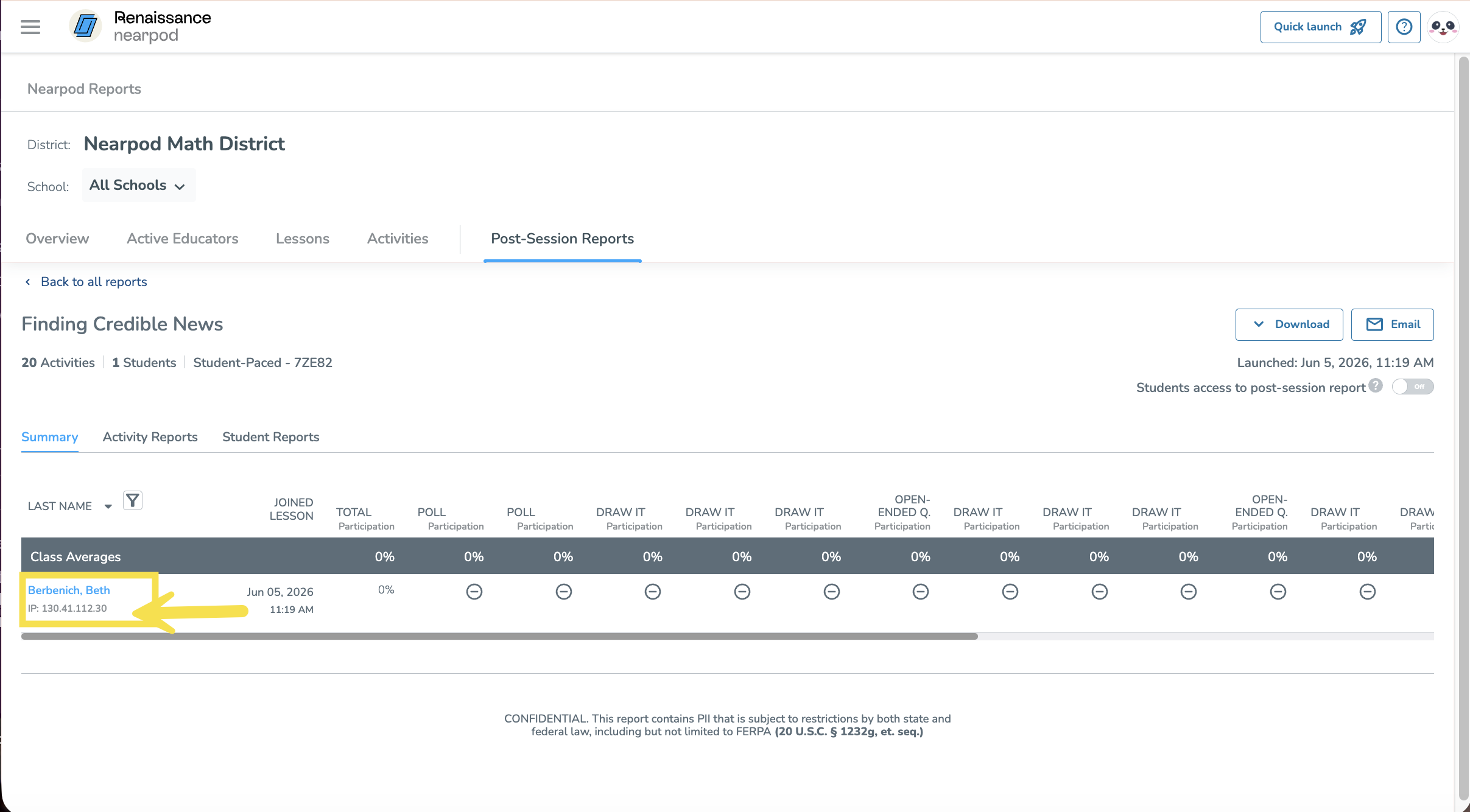1470x812 pixels.
Task: Select the Summary sub-tab
Action: (x=50, y=437)
